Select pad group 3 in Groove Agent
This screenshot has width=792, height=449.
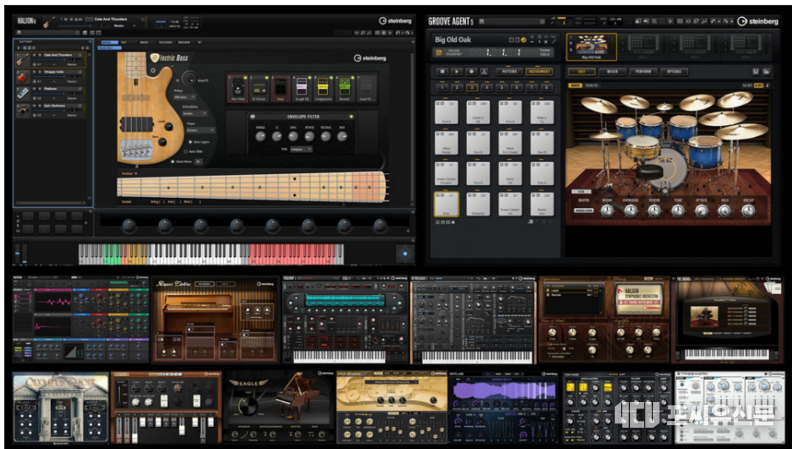(472, 87)
